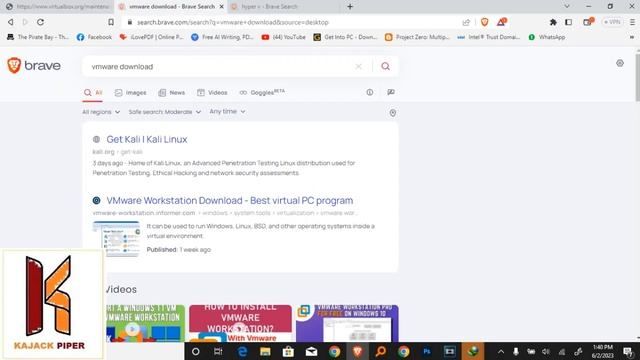This screenshot has height=360, width=640.
Task: Expand the All regions dropdown
Action: tap(101, 112)
